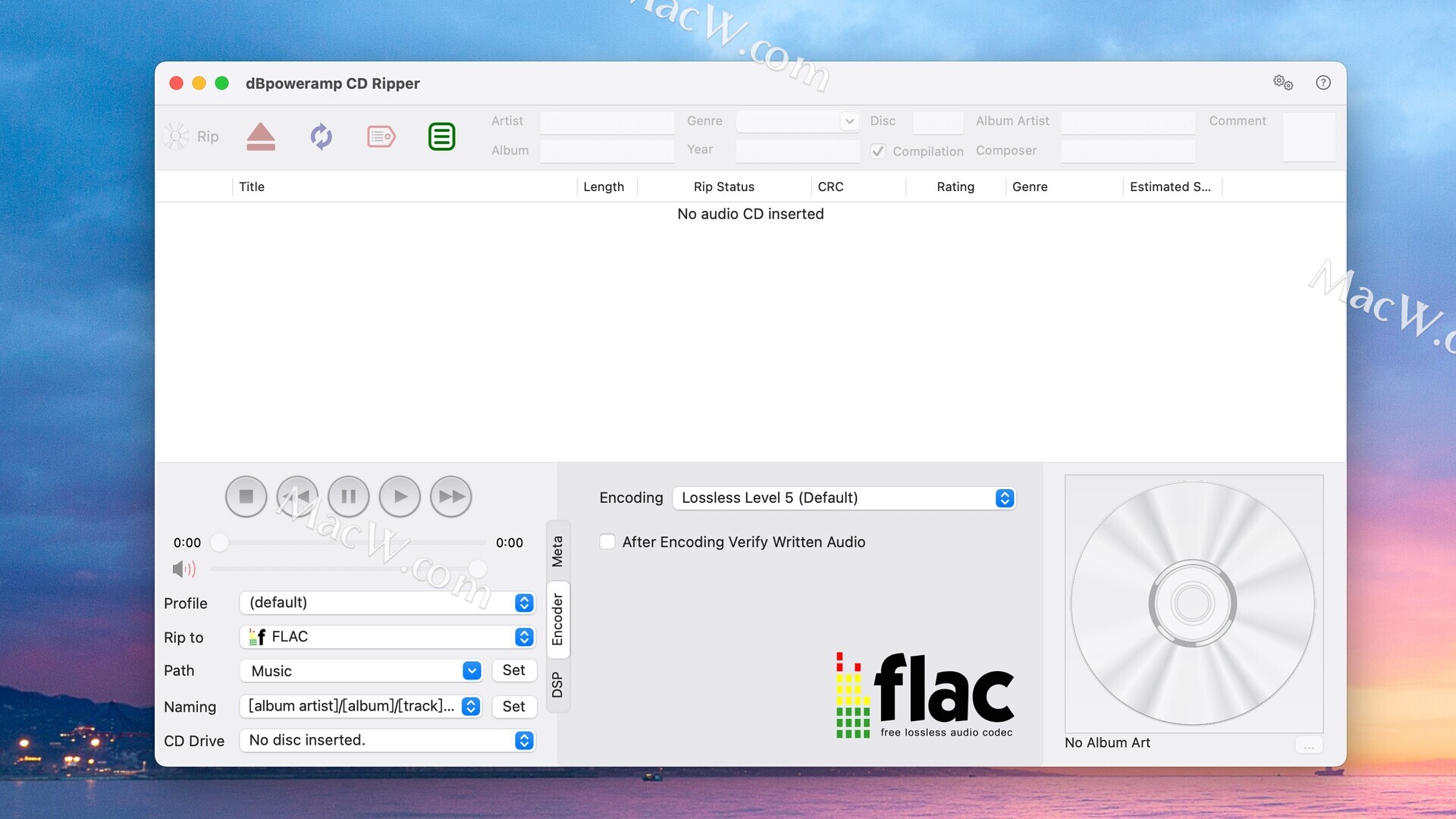Viewport: 1456px width, 819px height.
Task: Switch to the Meta tab
Action: pyautogui.click(x=557, y=551)
